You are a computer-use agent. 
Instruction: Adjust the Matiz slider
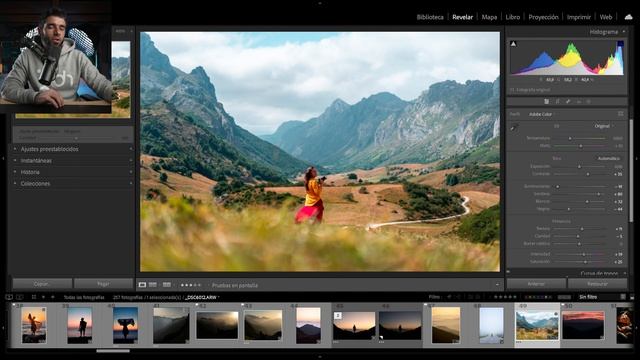coord(580,146)
